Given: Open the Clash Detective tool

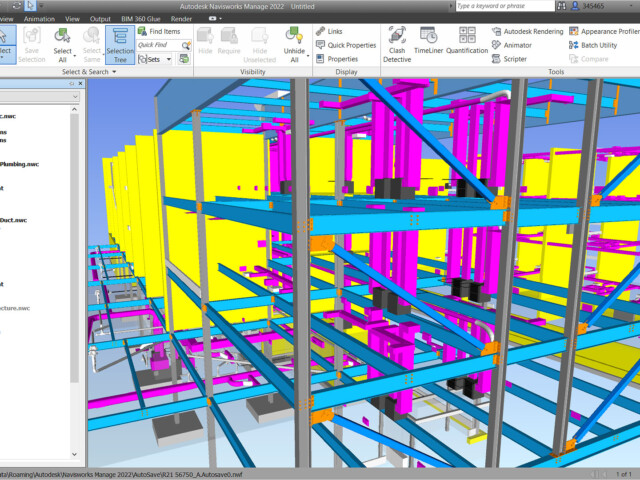Looking at the screenshot, I should pos(396,44).
